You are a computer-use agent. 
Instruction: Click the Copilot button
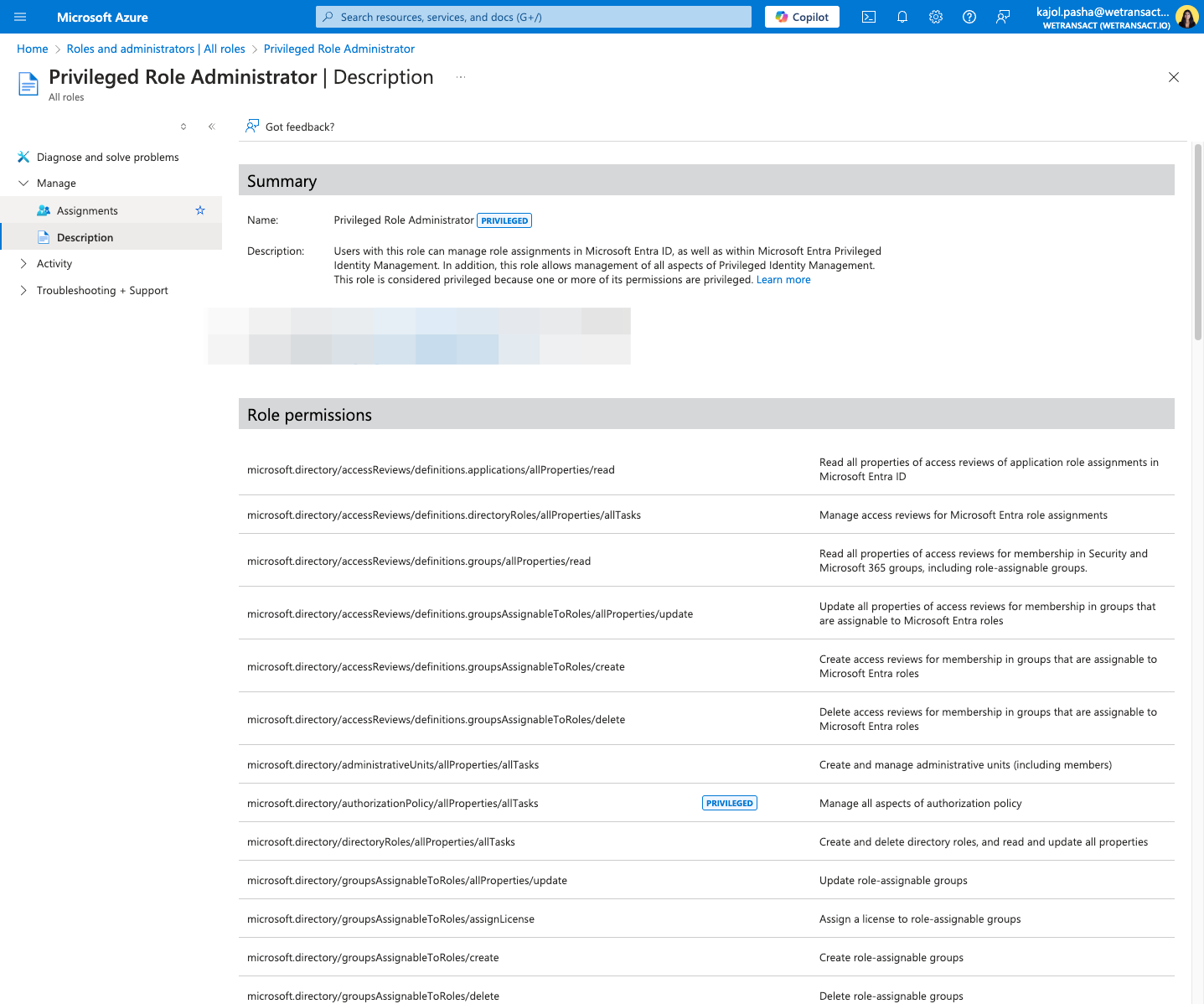(802, 17)
